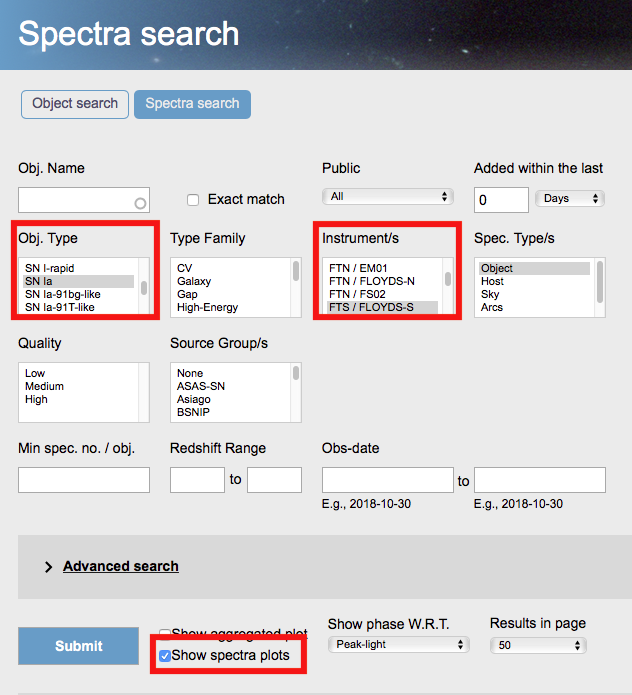The image size is (632, 695).
Task: Click the Advanced search chevron icon
Action: click(x=48, y=567)
